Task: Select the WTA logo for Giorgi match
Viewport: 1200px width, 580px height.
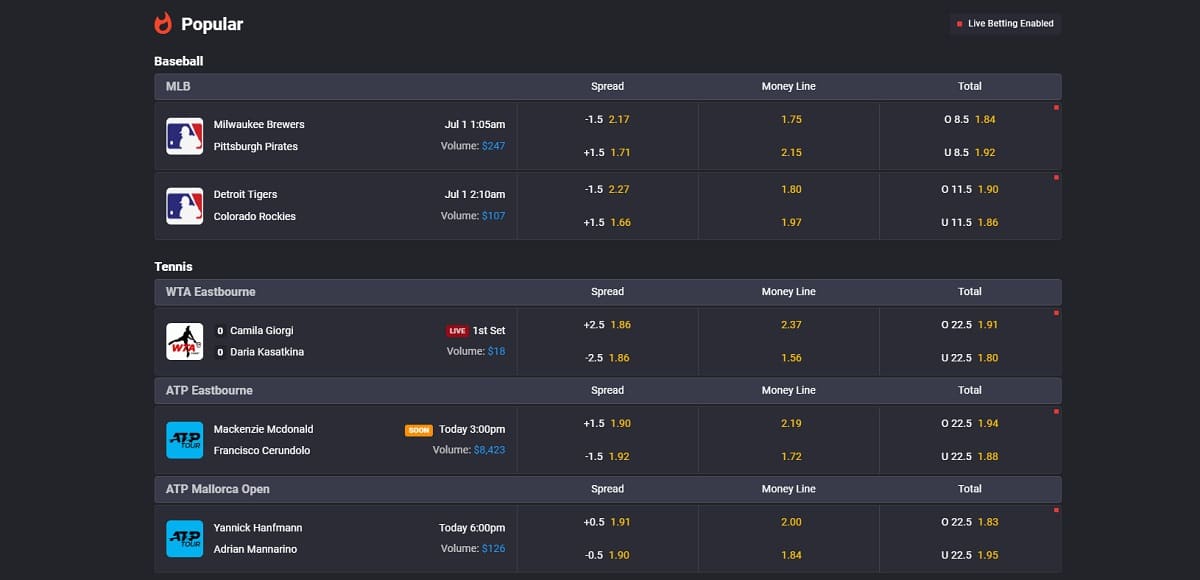Action: (184, 341)
